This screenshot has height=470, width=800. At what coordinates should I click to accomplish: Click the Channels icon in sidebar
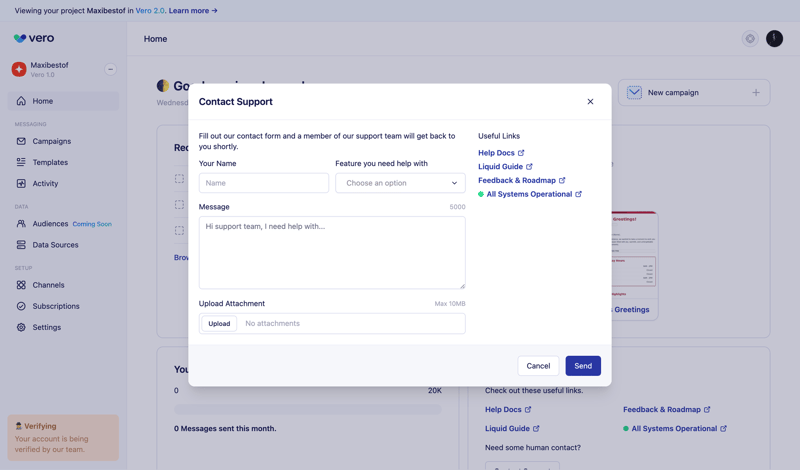[21, 285]
